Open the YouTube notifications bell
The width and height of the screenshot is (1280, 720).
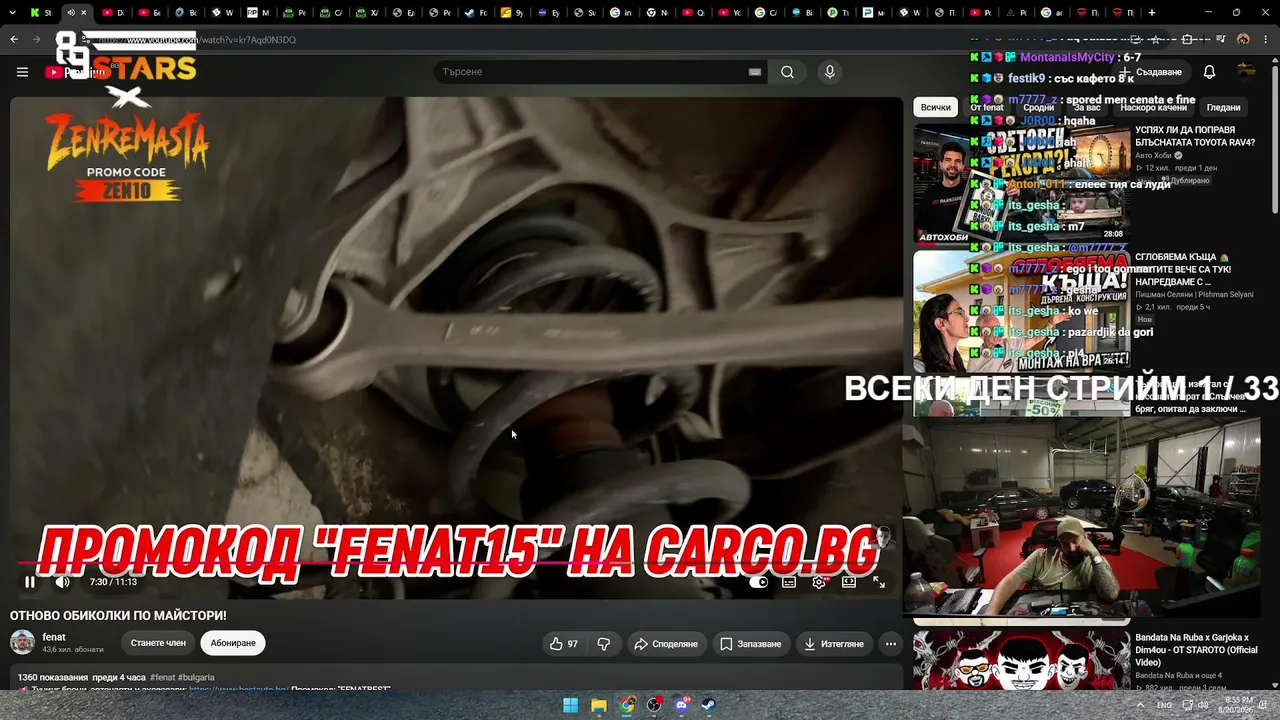[x=1209, y=72]
